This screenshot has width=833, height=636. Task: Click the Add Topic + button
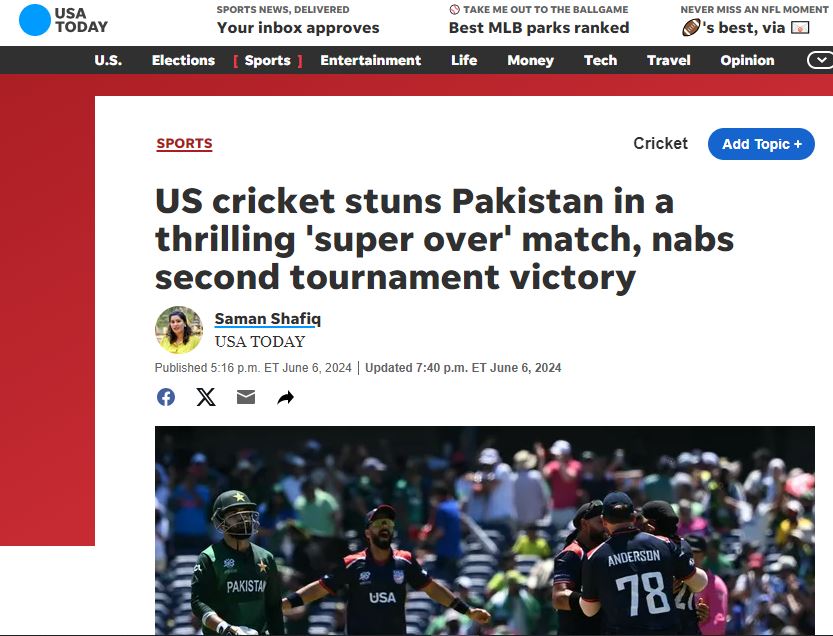761,144
